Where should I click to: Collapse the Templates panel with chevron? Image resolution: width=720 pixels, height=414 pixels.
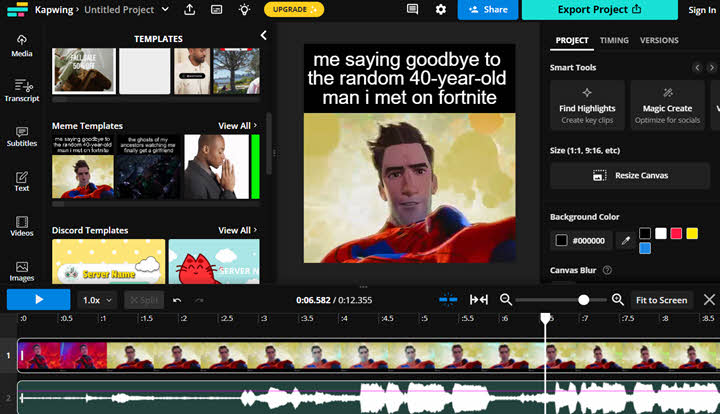[263, 36]
